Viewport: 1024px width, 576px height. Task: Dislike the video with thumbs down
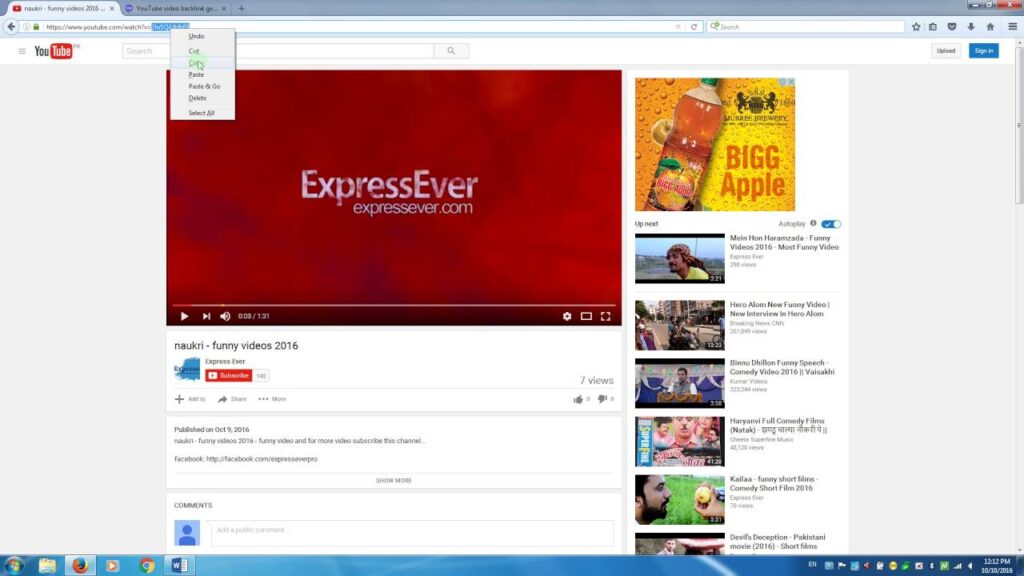tap(602, 399)
